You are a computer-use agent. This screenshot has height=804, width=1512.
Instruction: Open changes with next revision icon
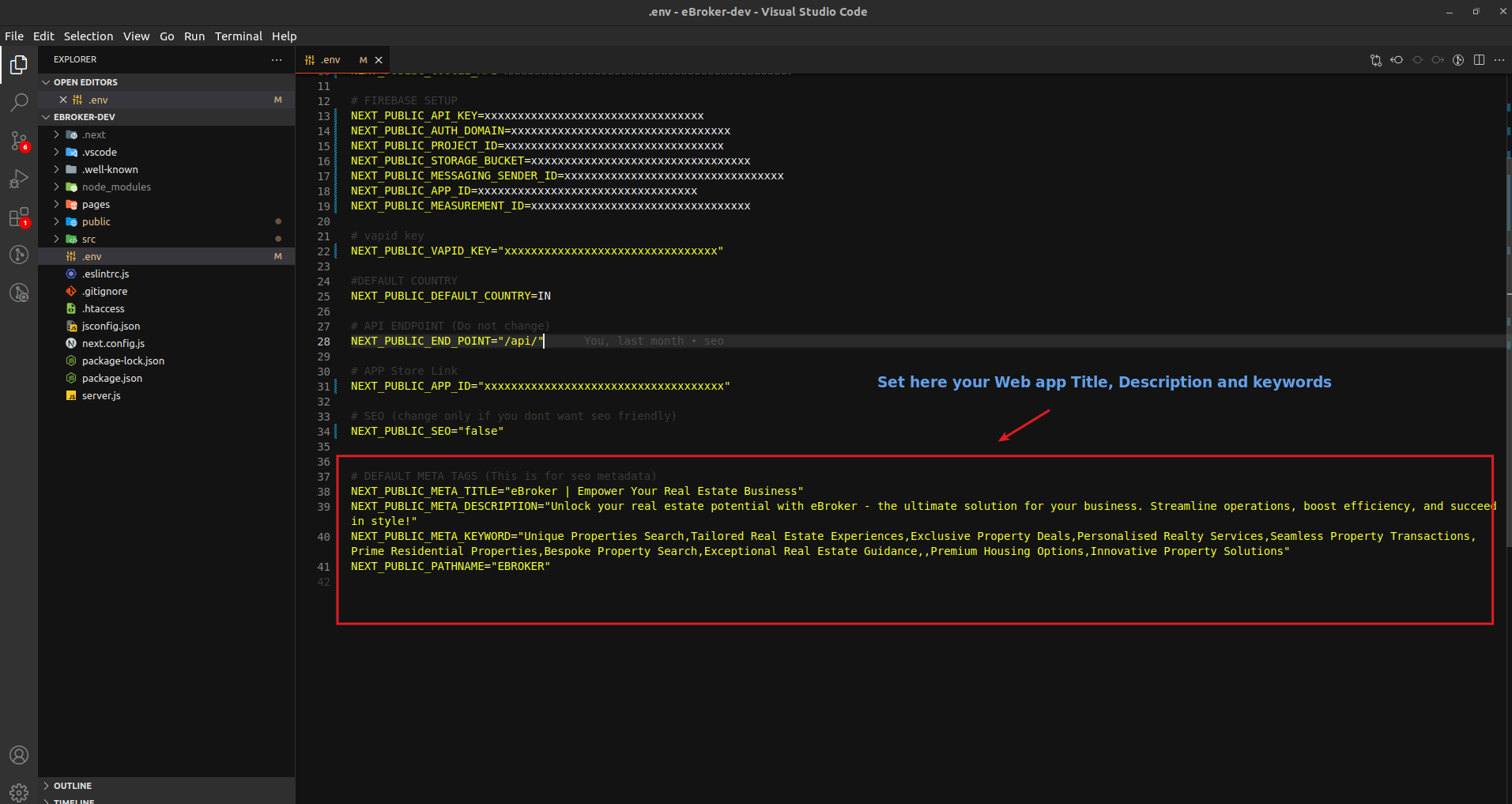1438,60
